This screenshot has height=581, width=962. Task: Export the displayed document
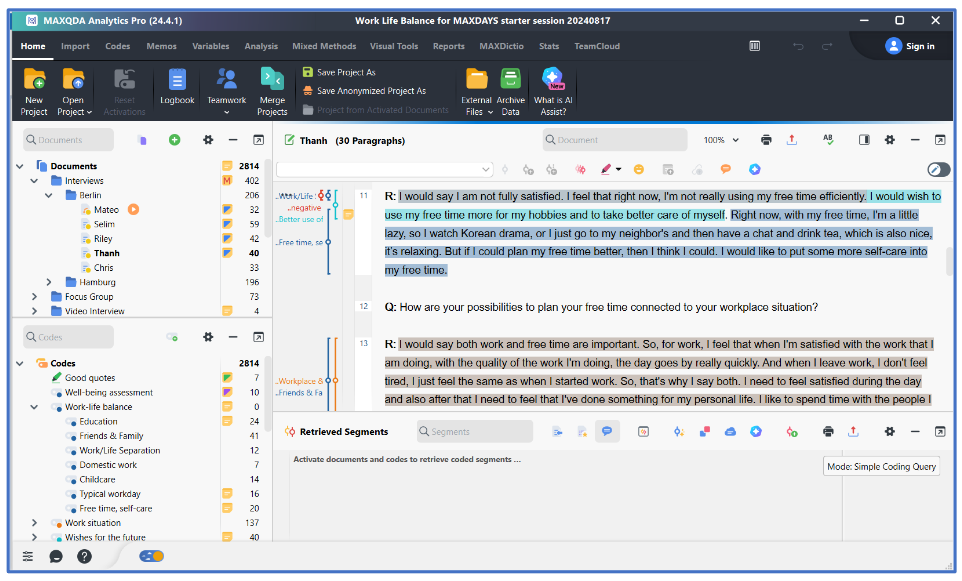(792, 140)
